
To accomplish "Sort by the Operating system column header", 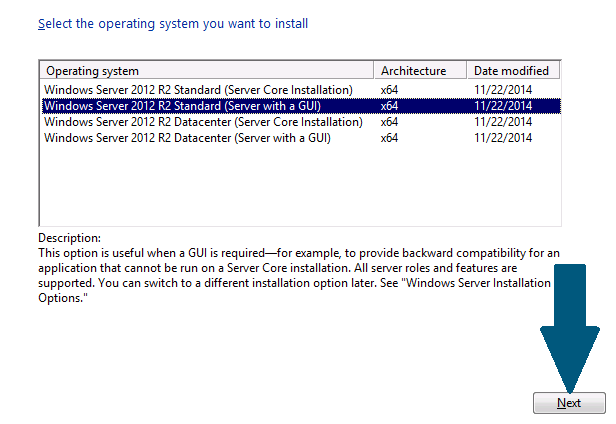I will pos(207,71).
